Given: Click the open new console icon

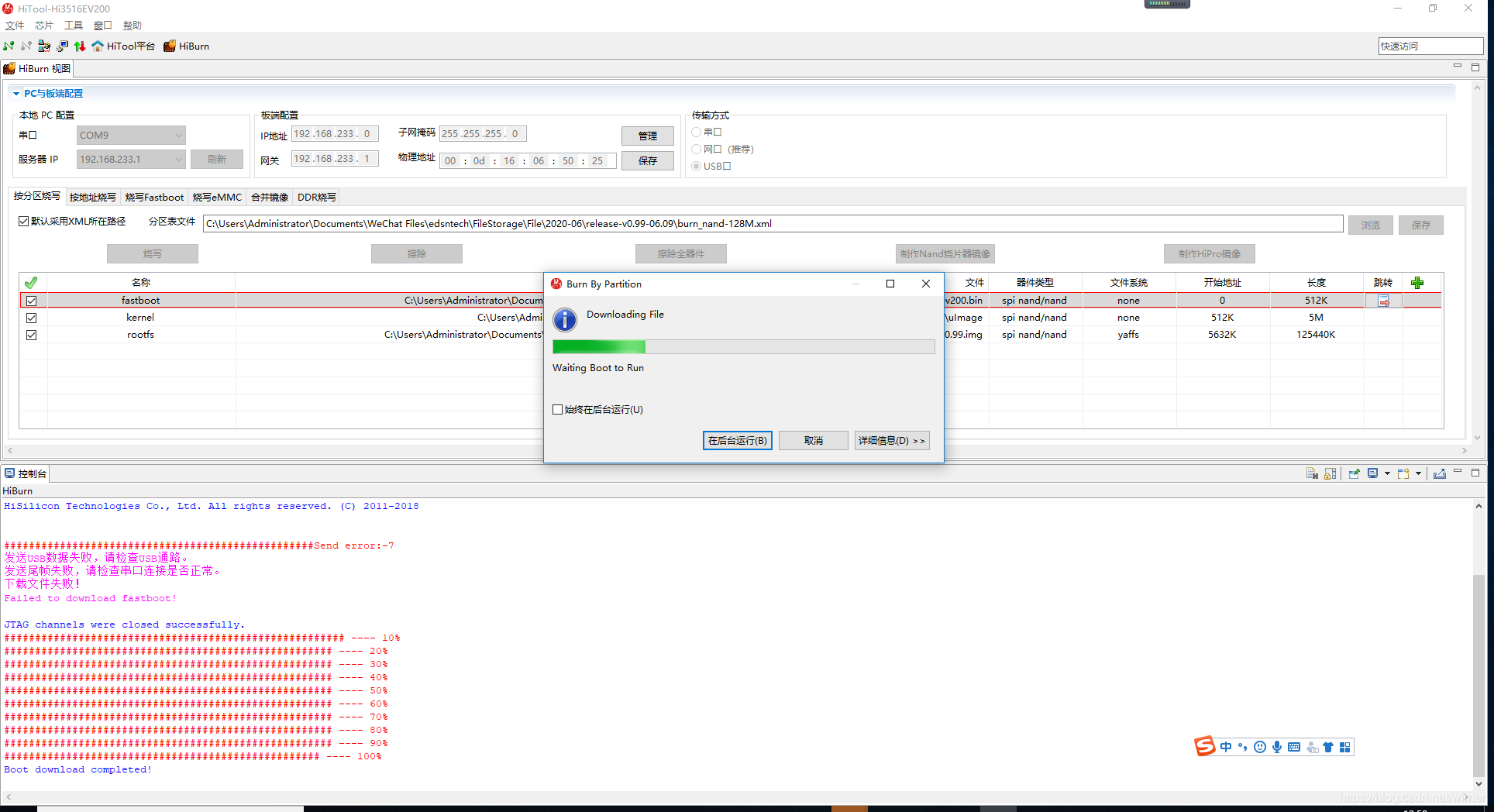Looking at the screenshot, I should pyautogui.click(x=1403, y=473).
